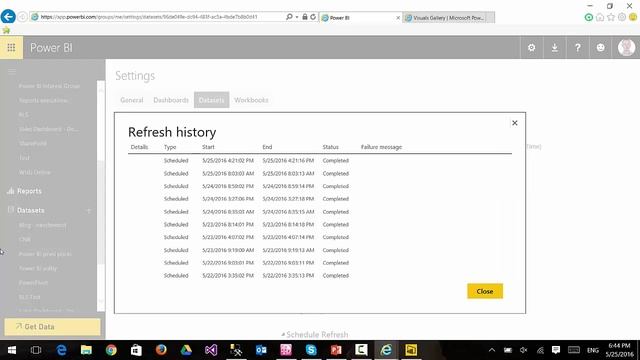Screen dimensions: 640x360
Task: Click the browser Back arrow button
Action: point(8,17)
